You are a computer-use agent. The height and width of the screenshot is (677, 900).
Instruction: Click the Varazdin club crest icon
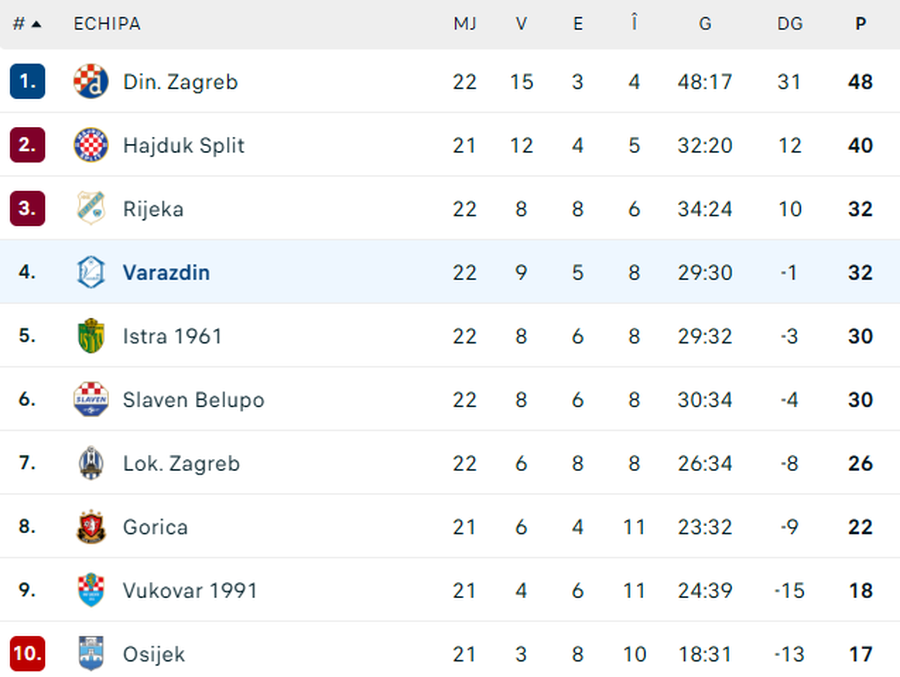[91, 272]
